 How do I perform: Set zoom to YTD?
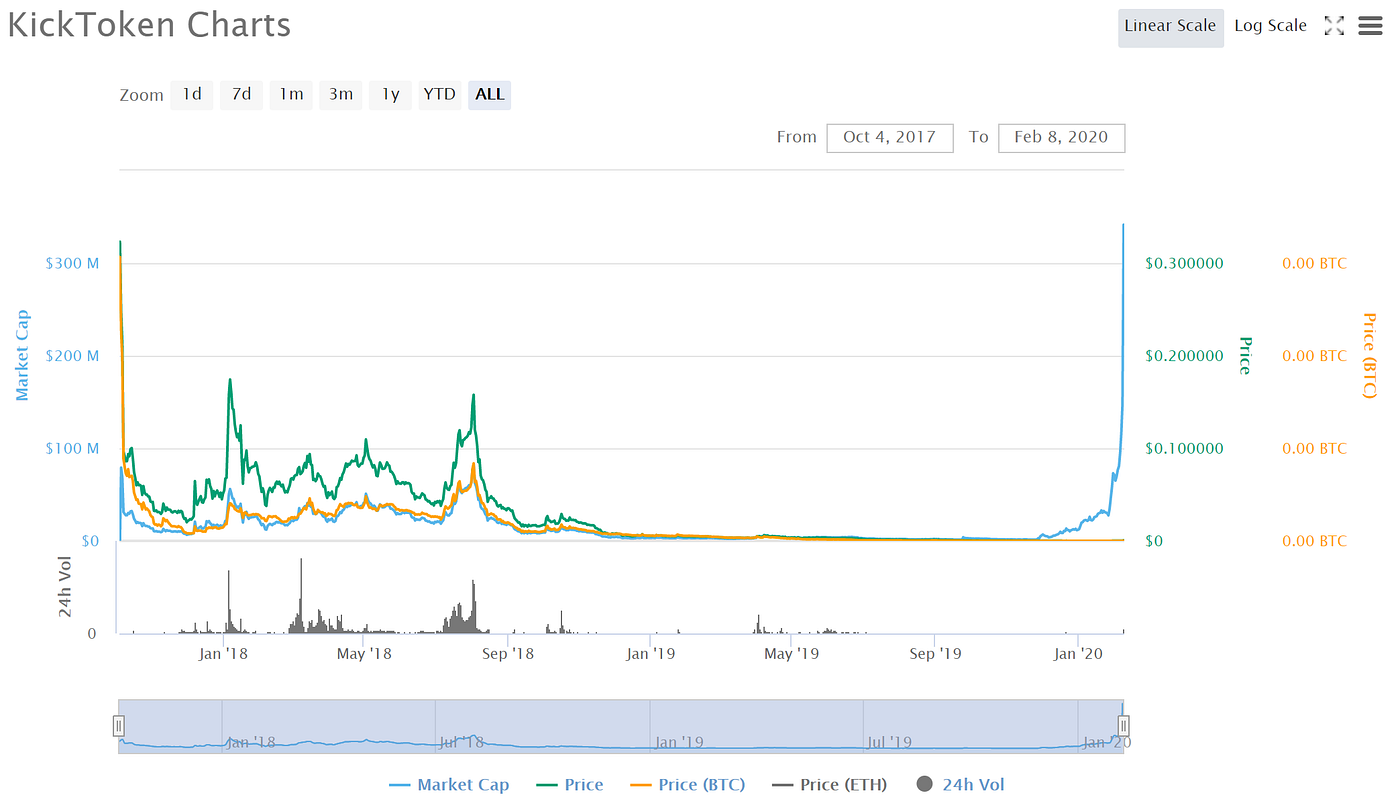(x=439, y=94)
